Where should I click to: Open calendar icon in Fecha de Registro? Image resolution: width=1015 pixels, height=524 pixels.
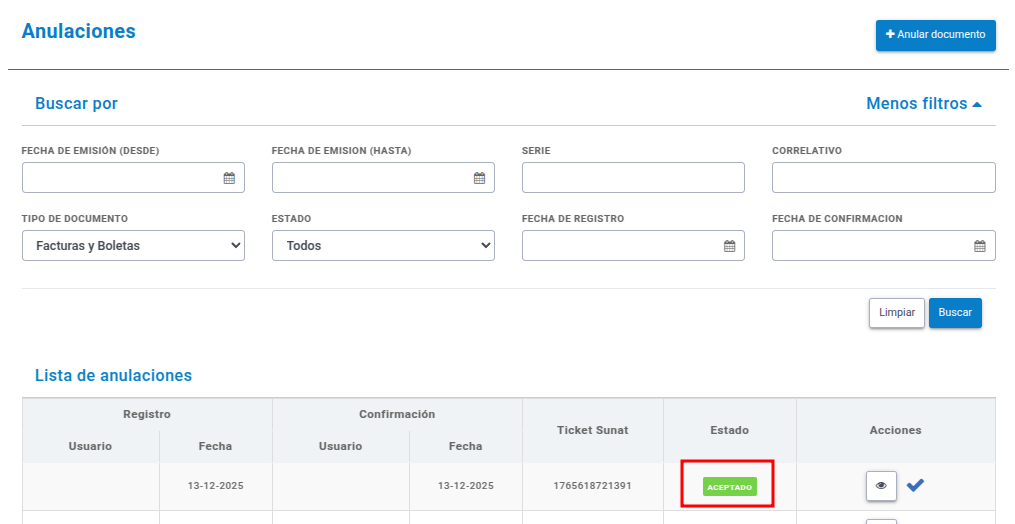(x=730, y=246)
